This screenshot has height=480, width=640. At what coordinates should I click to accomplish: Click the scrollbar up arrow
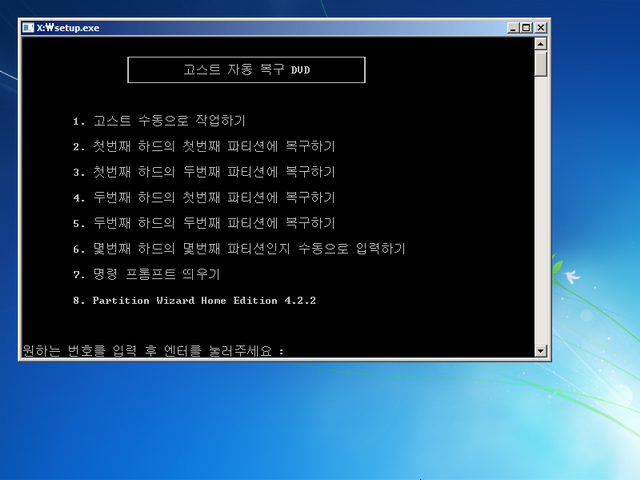click(541, 44)
